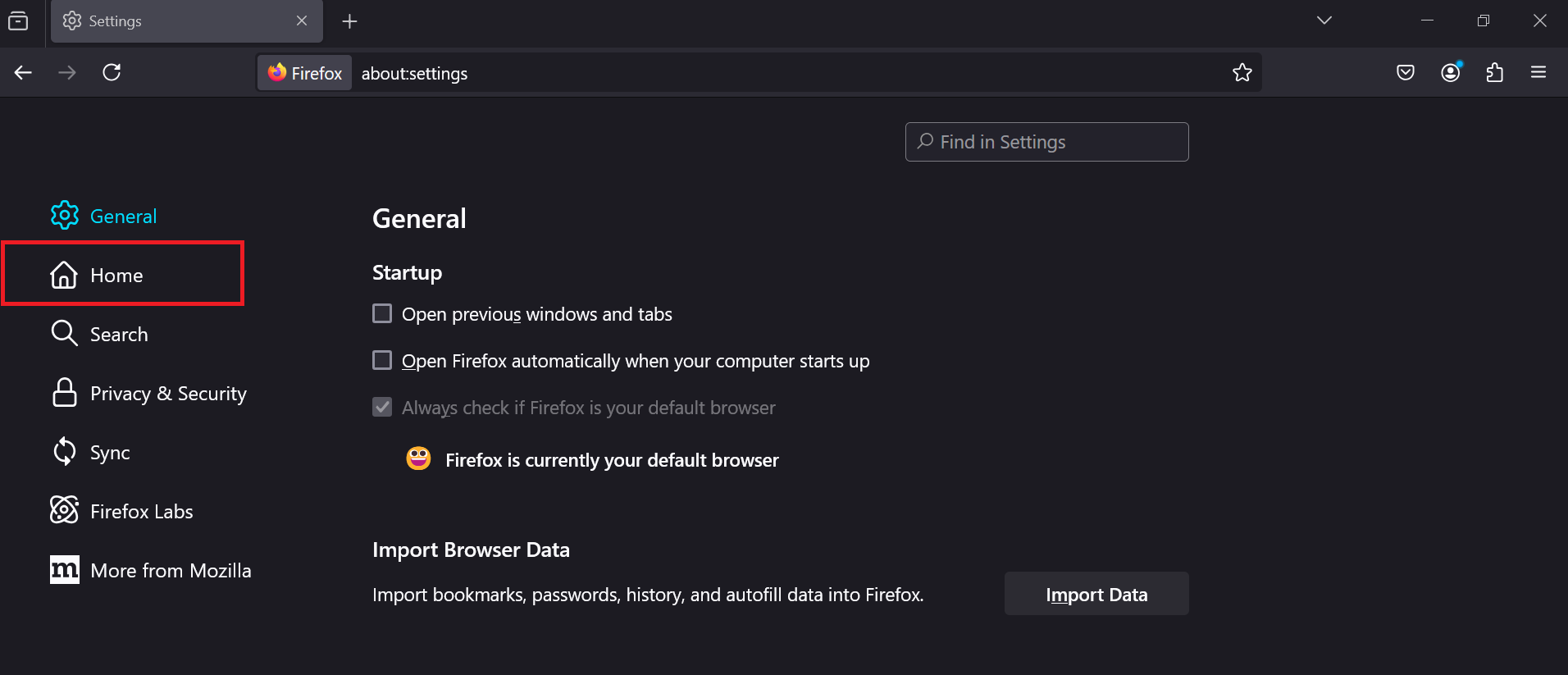
Task: Open the Extensions puzzle icon
Action: coord(1495,73)
